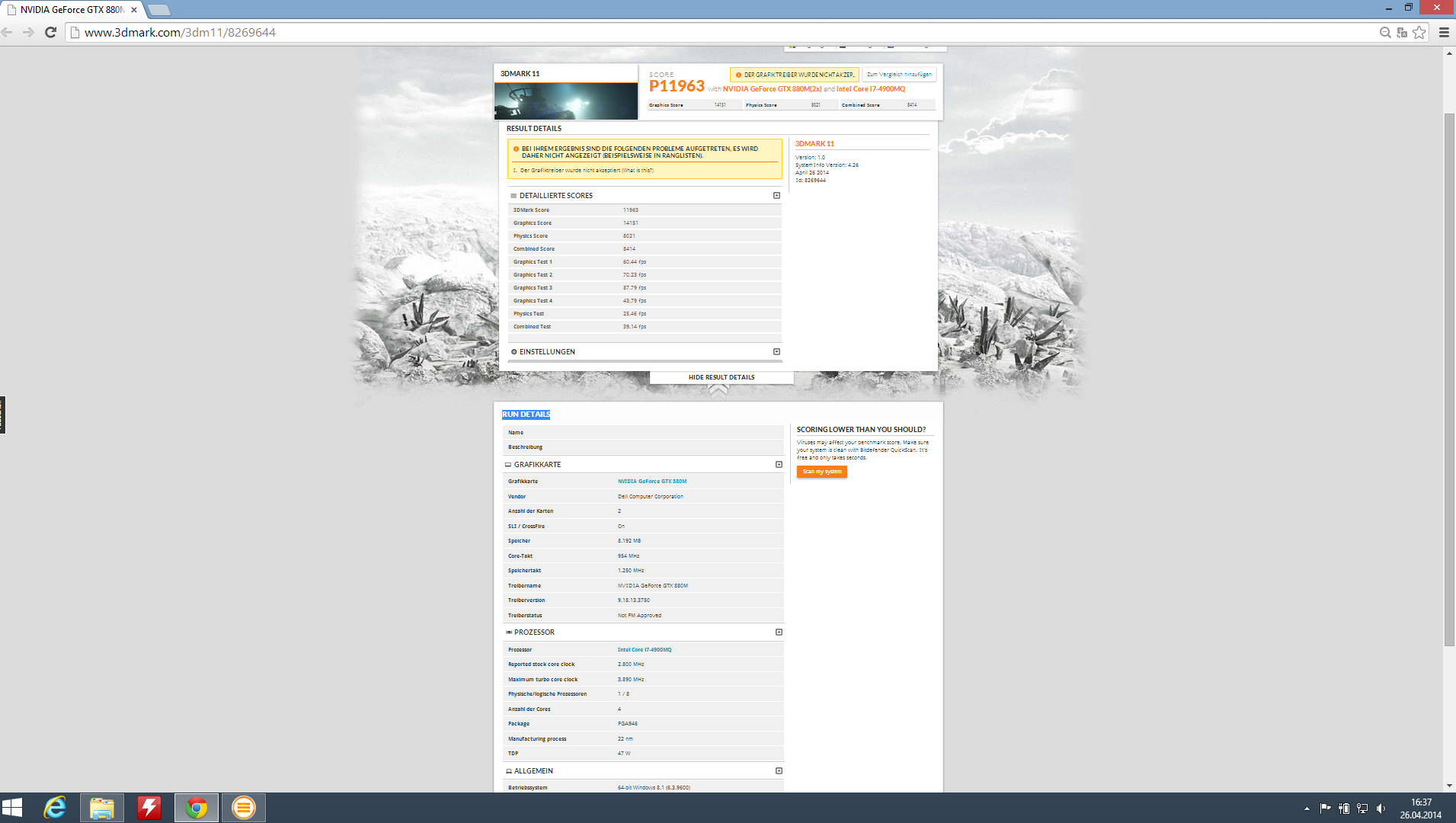Bookmark this page with the star icon
The width and height of the screenshot is (1456, 823).
1419,32
